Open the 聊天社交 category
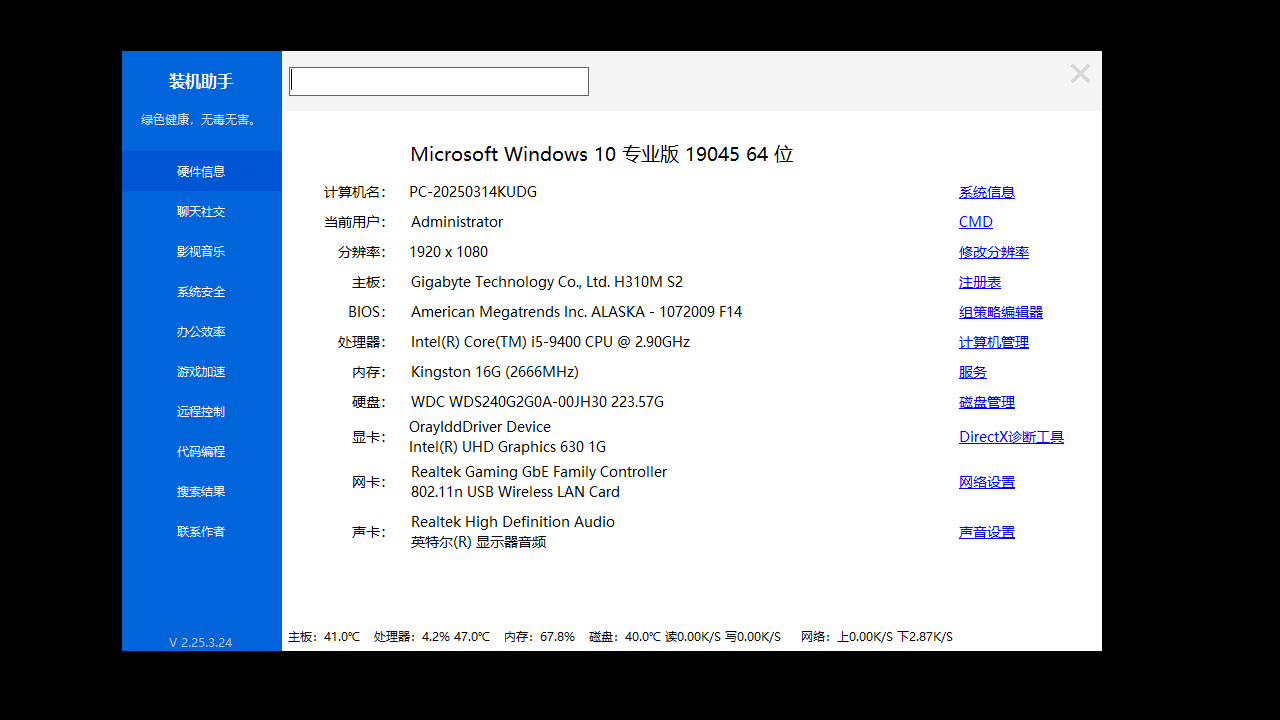The height and width of the screenshot is (720, 1280). coord(202,211)
